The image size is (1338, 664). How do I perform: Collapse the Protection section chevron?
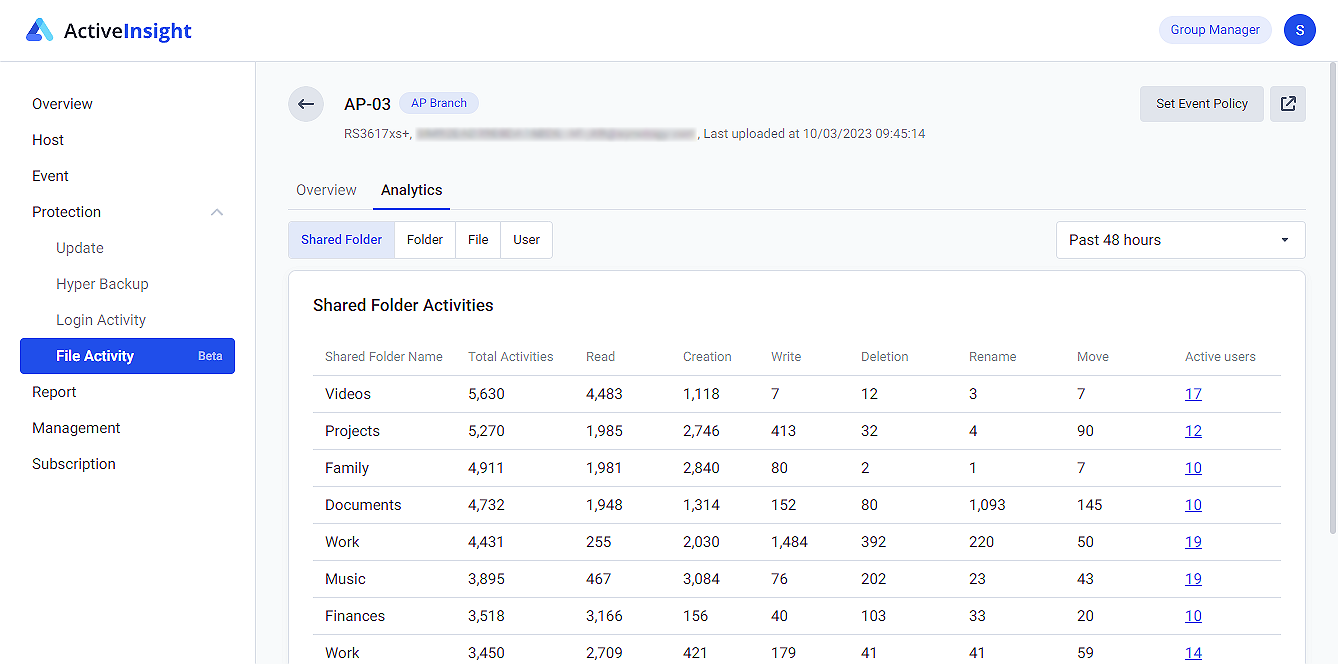tap(217, 212)
